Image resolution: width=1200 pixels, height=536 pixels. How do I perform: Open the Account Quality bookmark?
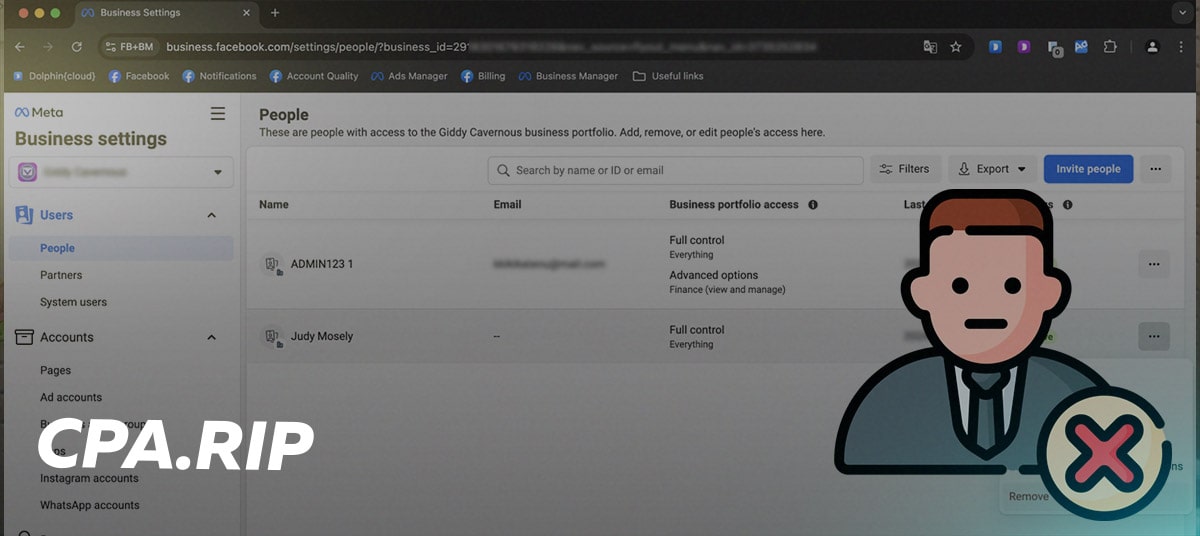(x=314, y=76)
